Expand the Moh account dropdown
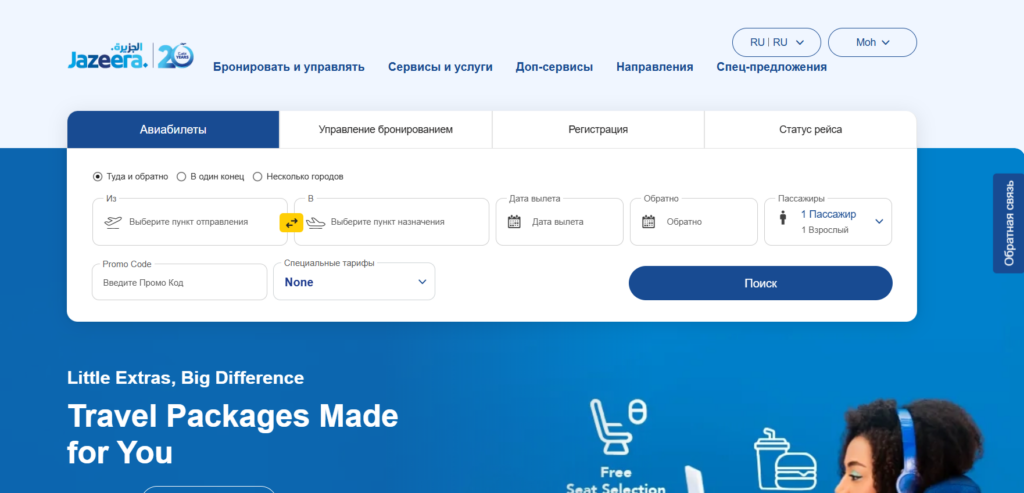The image size is (1024, 493). pyautogui.click(x=872, y=42)
